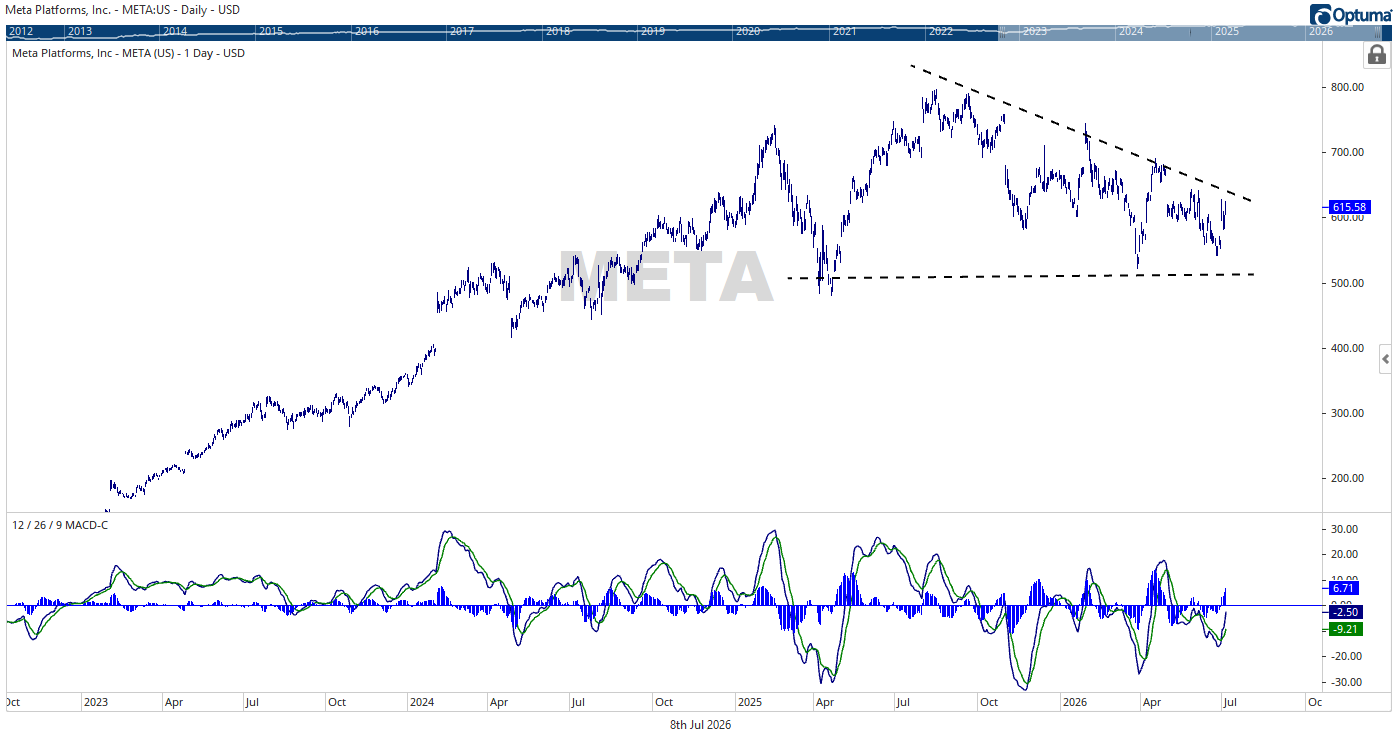Jump to 2022 in the overview timeline
This screenshot has width=1398, height=744.
coord(941,32)
